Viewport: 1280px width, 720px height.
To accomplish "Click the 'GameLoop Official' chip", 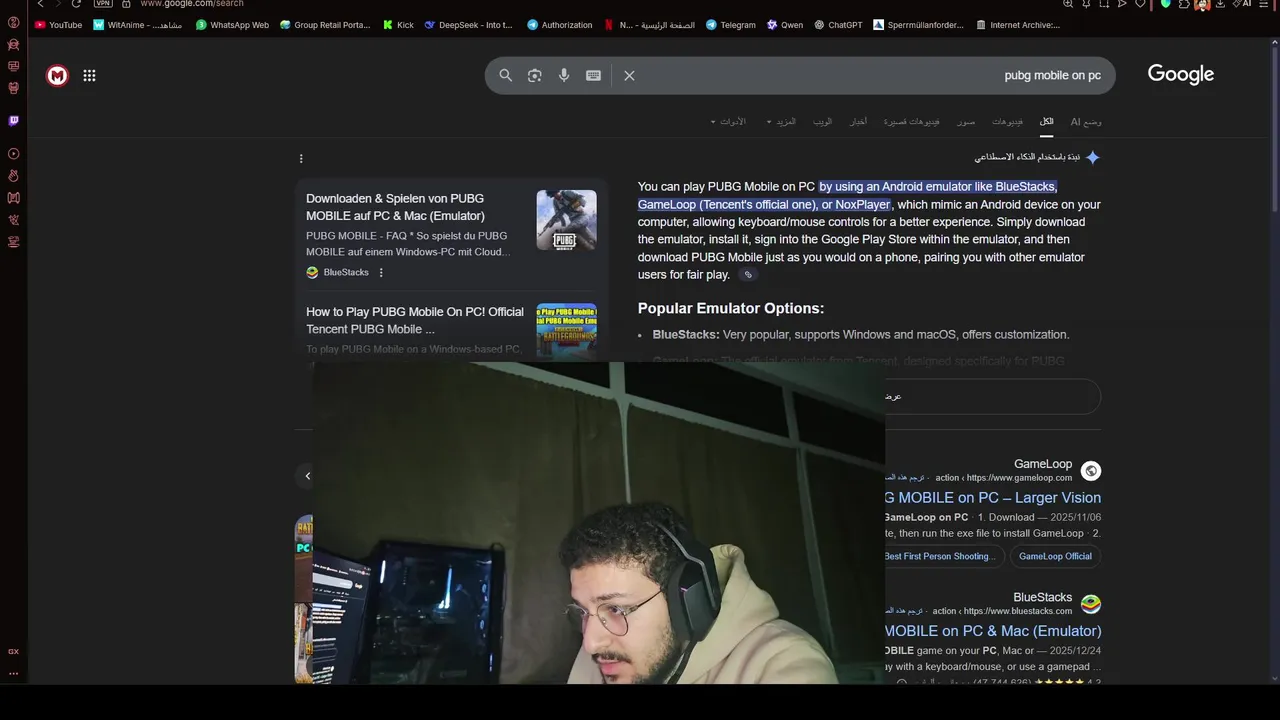I will 1055,556.
